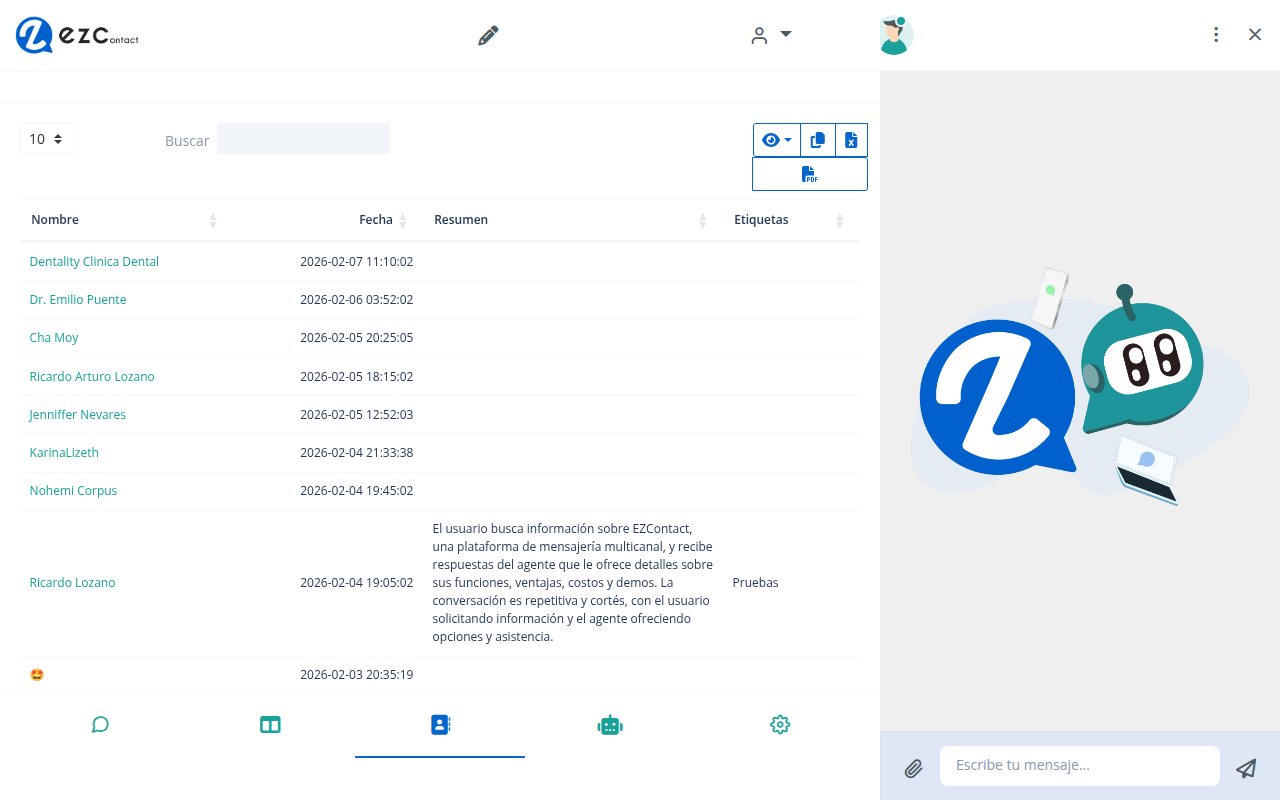The height and width of the screenshot is (800, 1280).
Task: Sort the table by Fecha column
Action: (x=404, y=220)
